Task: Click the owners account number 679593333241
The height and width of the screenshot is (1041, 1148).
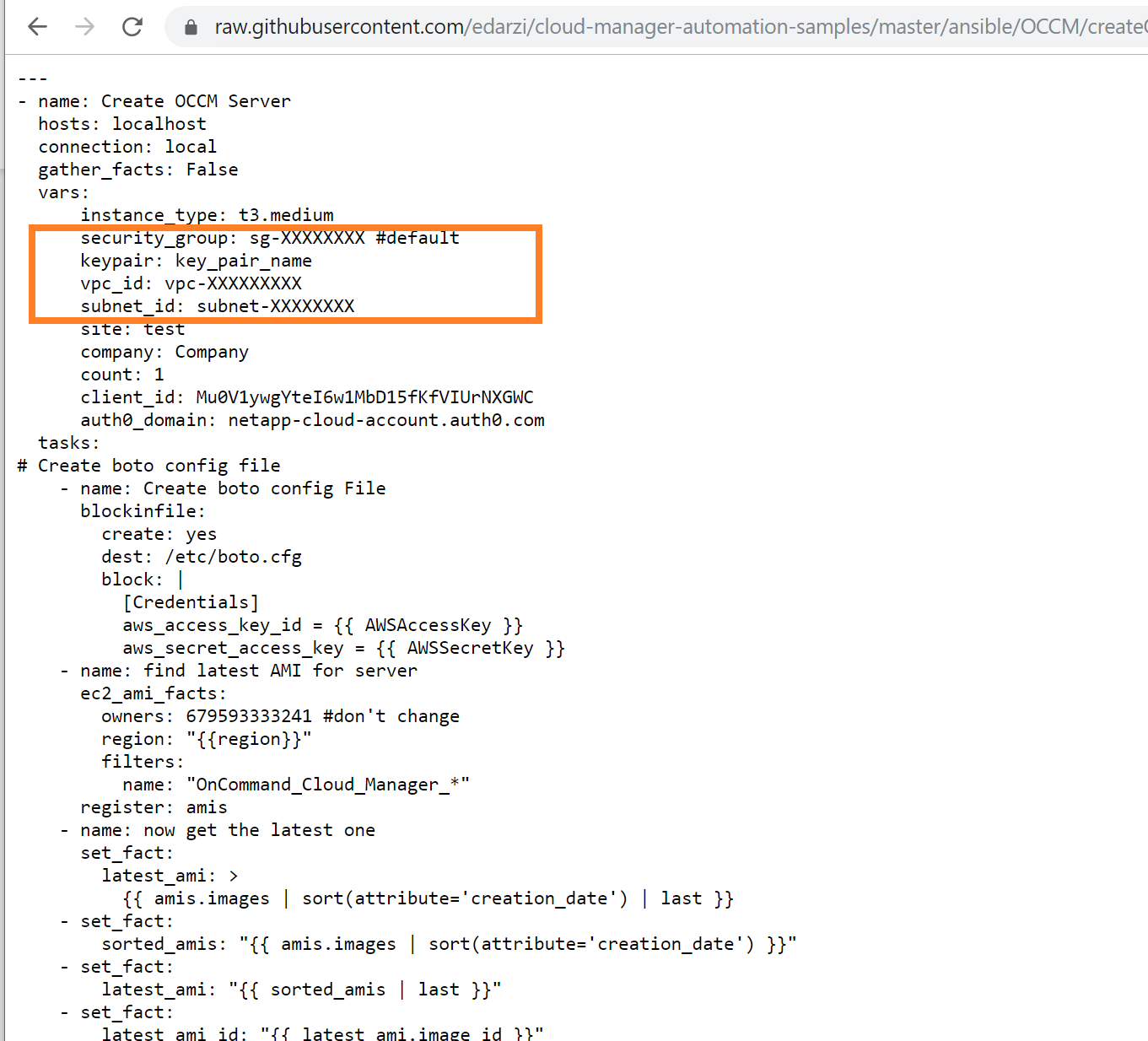Action: (244, 715)
